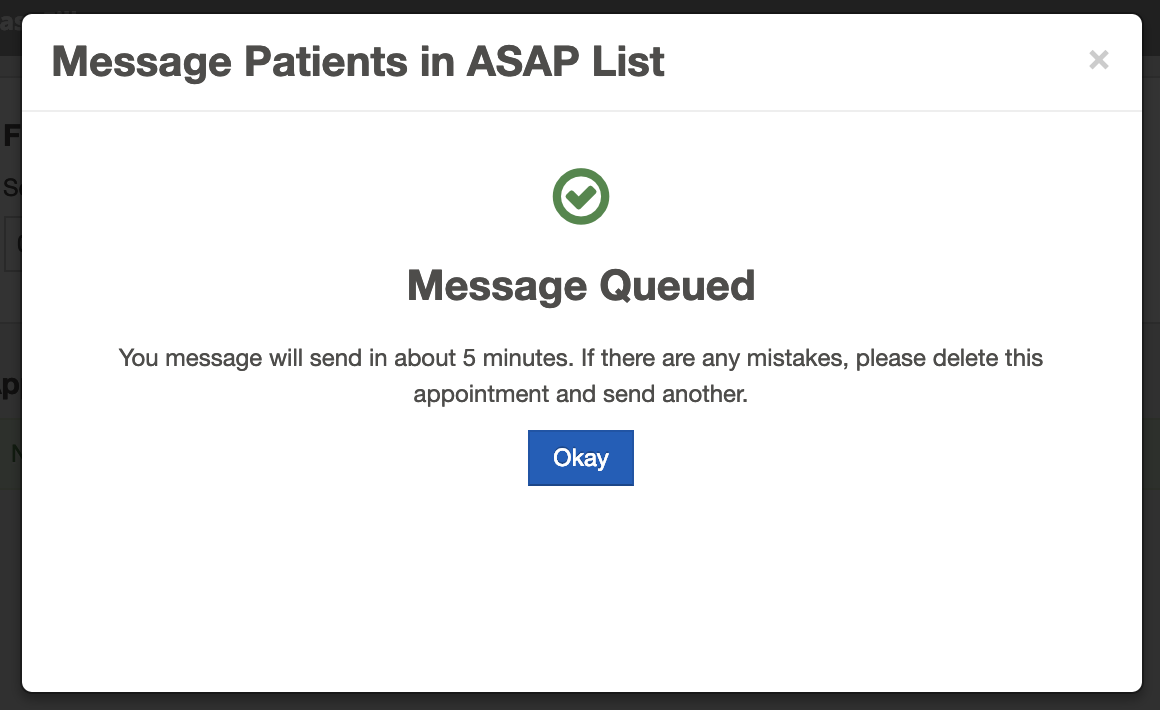The height and width of the screenshot is (710, 1160).
Task: Click the 'appointment and send another.' line
Action: (580, 393)
